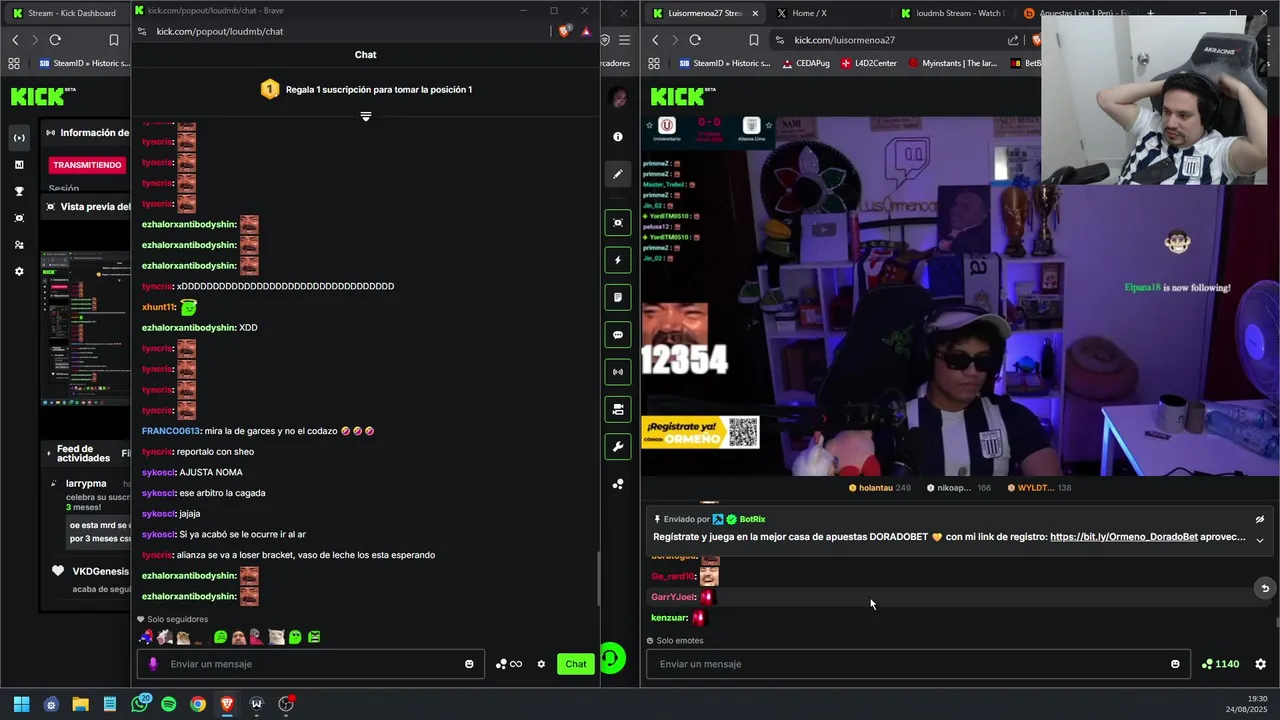
Task: Open Spotify from the taskbar
Action: click(x=168, y=704)
